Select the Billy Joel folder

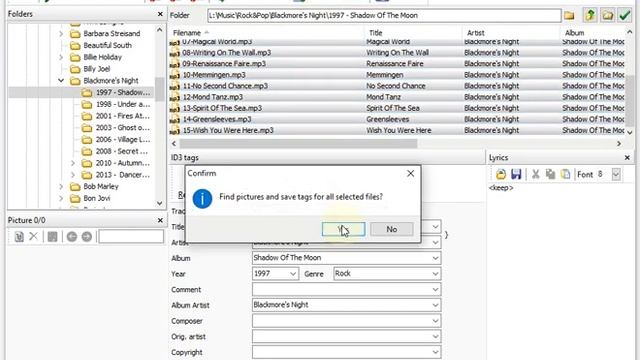click(x=97, y=69)
